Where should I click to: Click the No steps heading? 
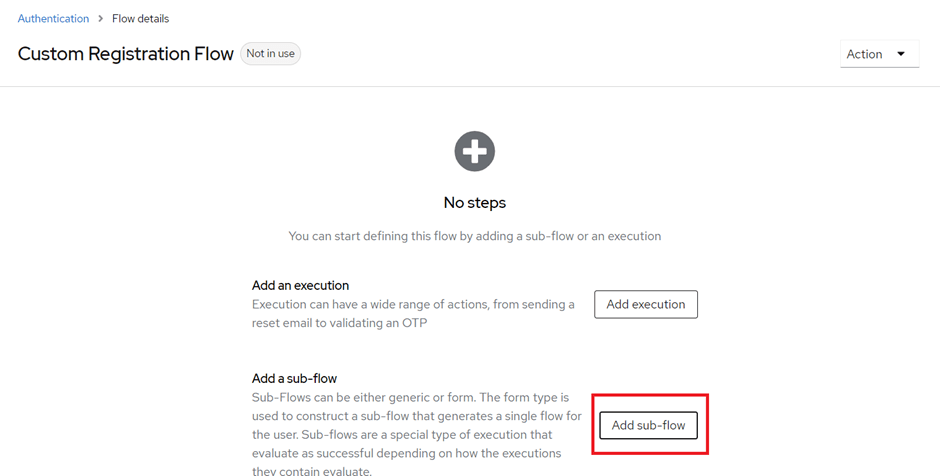click(x=474, y=203)
